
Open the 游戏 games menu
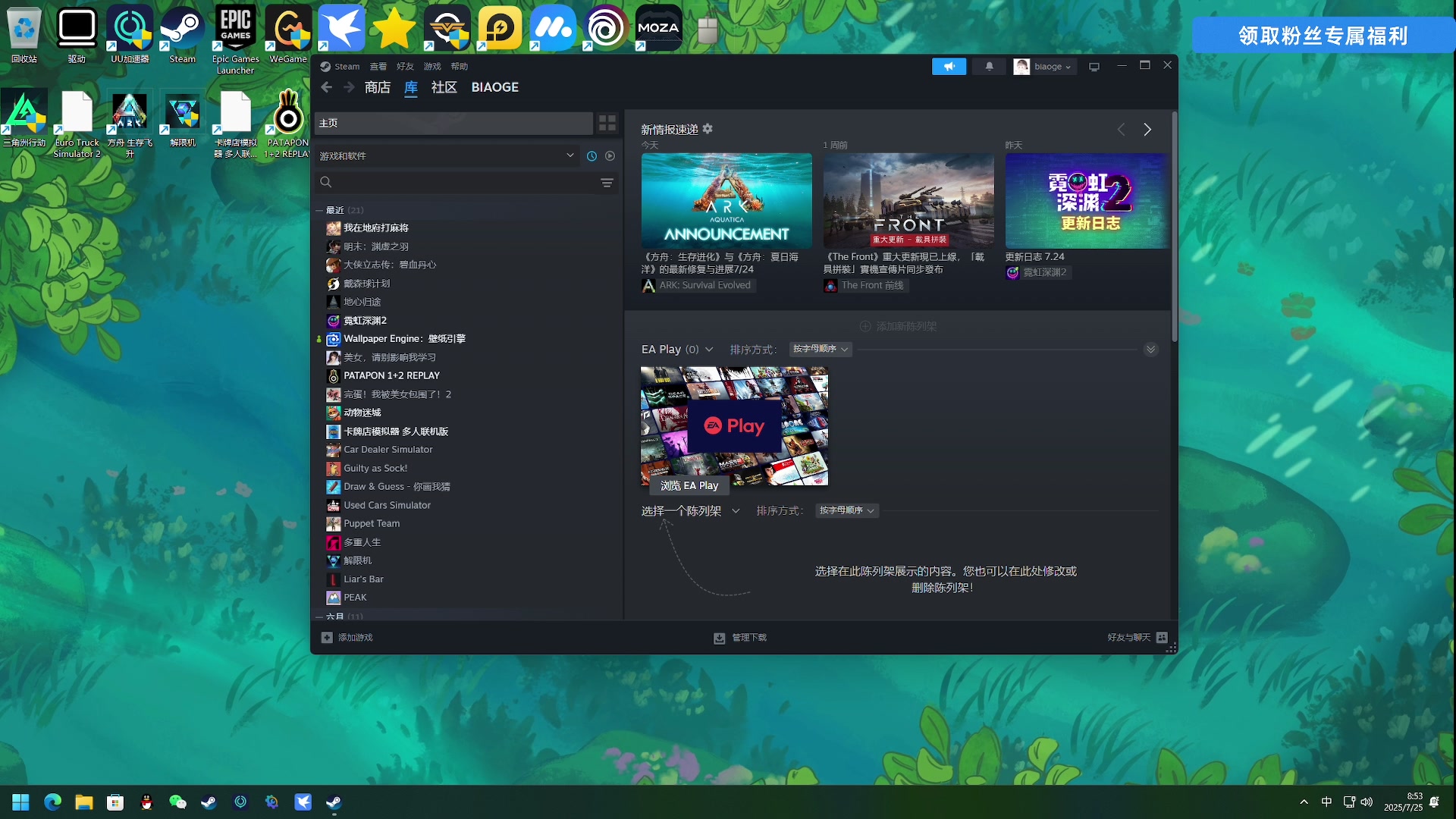tap(432, 67)
